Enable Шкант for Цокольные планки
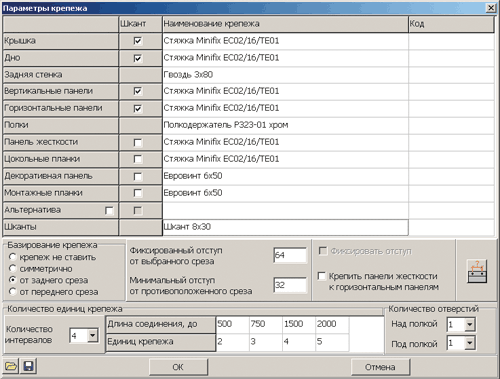Screen dimensions: 500x379 [x=137, y=159]
